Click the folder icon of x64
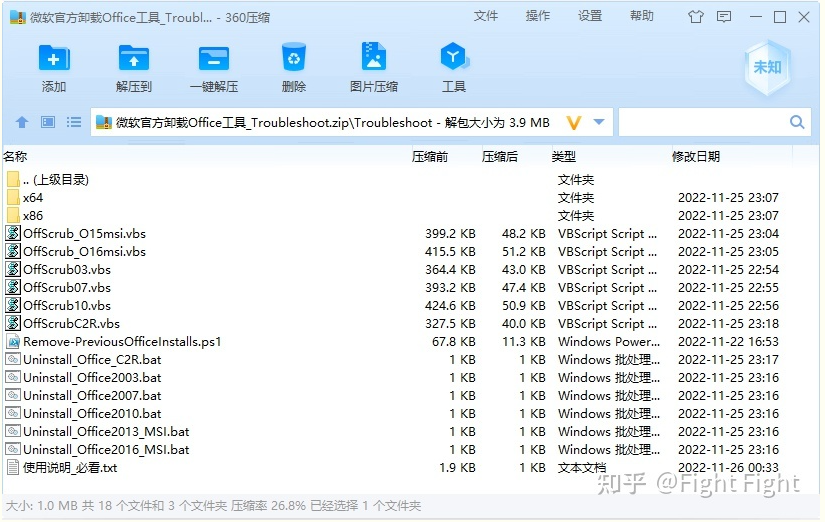This screenshot has width=825, height=522. [x=14, y=197]
